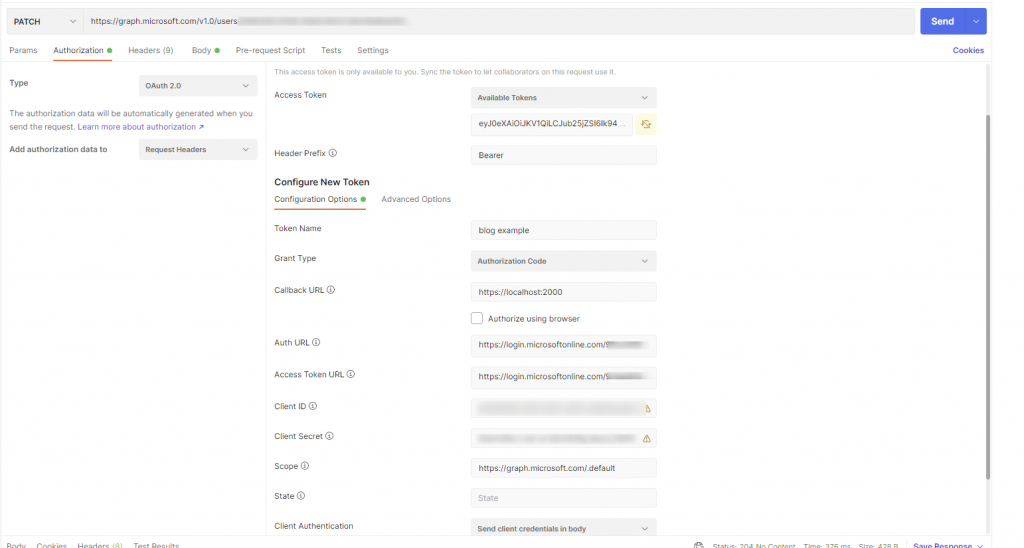Click the vertical scrollbar of authorization panel
Screen dimensions: 1024x548
(987, 297)
